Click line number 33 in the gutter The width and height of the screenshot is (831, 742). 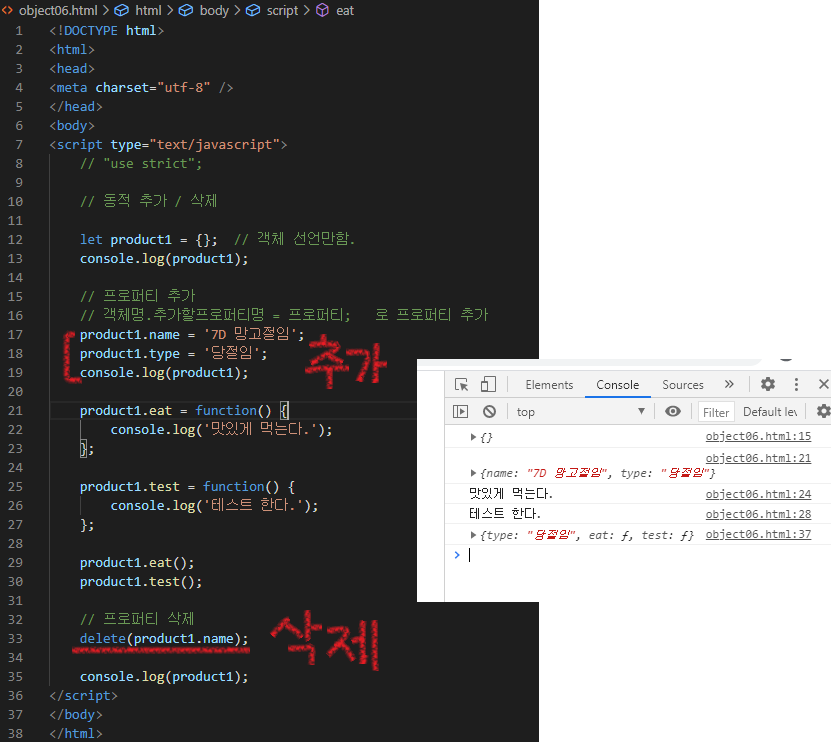point(15,639)
